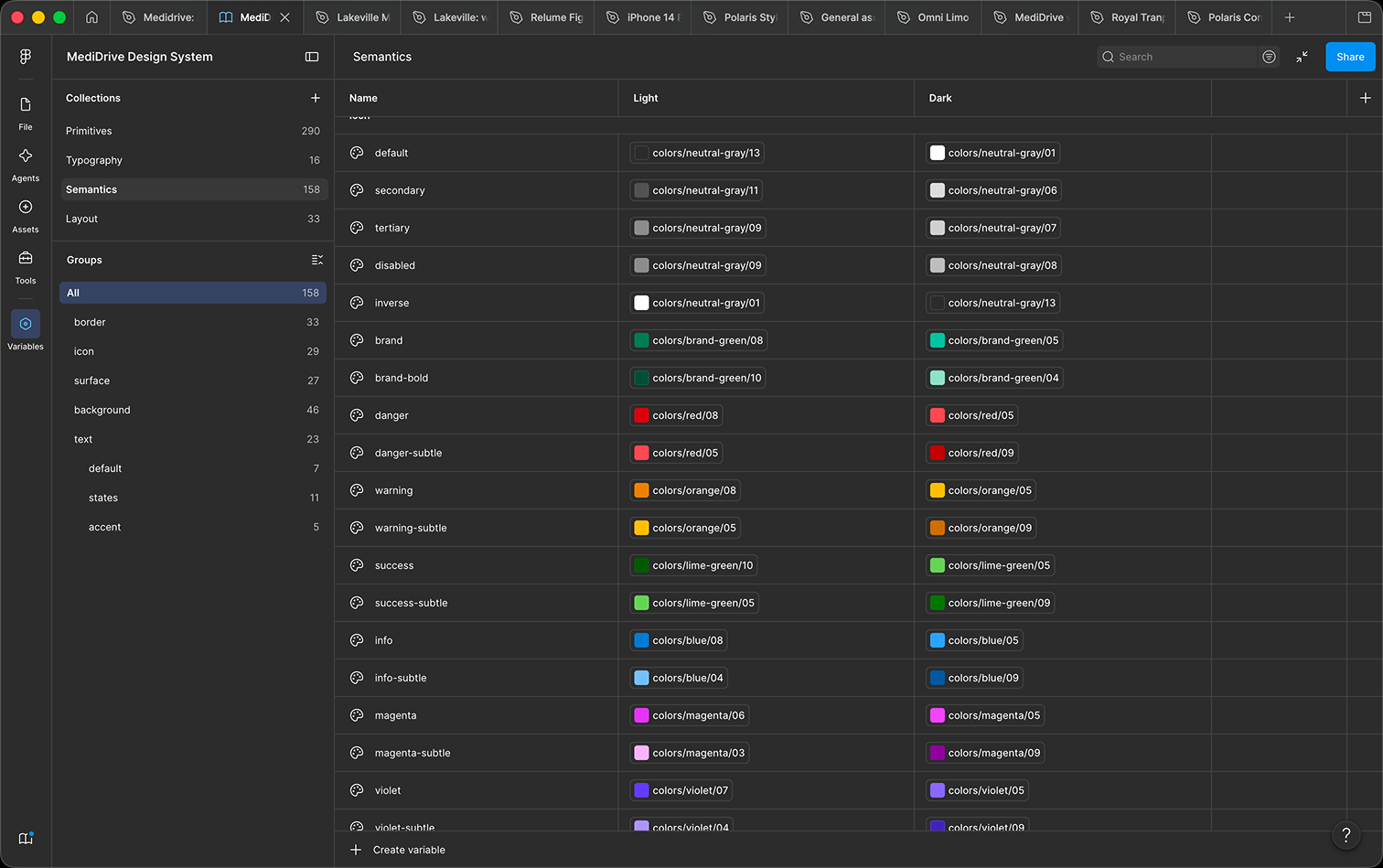
Task: Click the MediDrive Design System title
Action: 140,57
